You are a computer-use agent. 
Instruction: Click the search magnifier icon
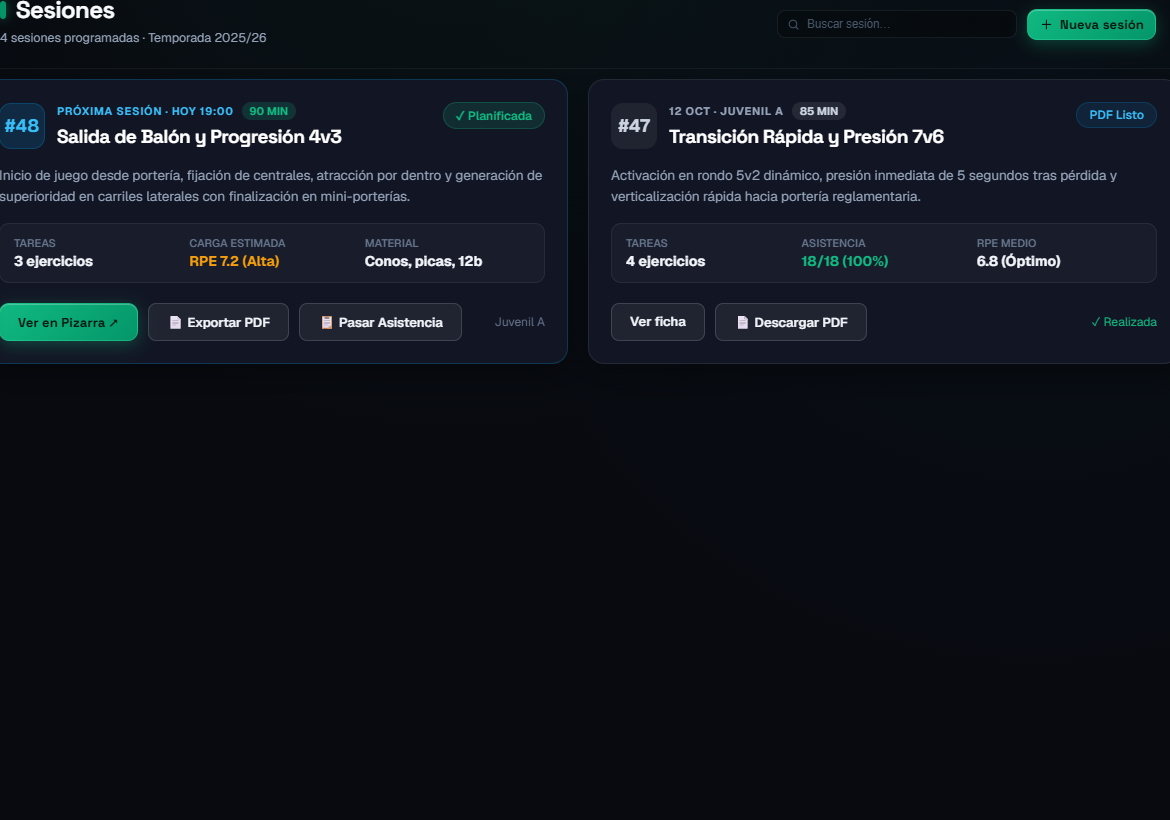[793, 25]
